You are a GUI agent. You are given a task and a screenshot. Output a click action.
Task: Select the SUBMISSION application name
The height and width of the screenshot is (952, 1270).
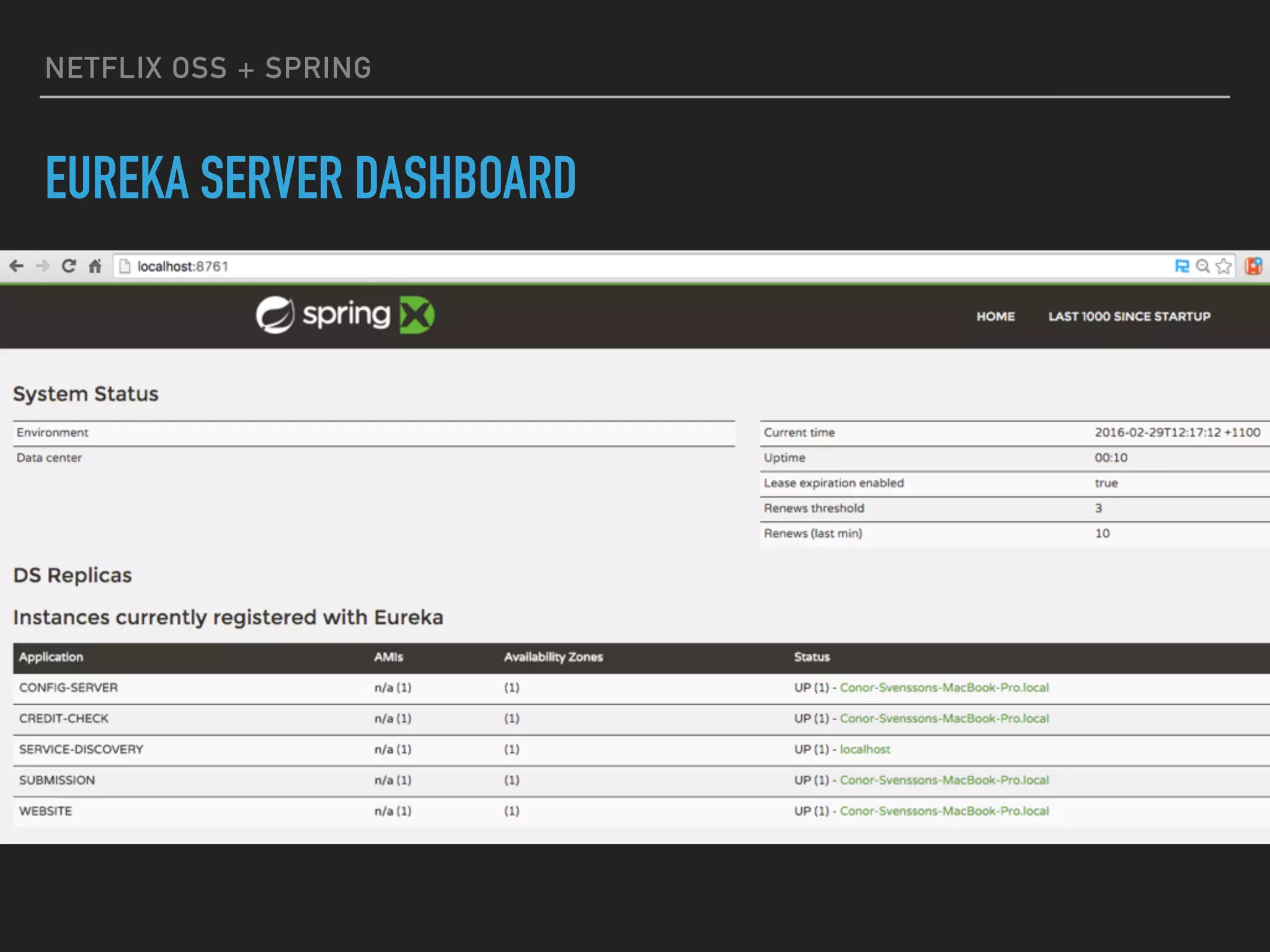[x=56, y=780]
